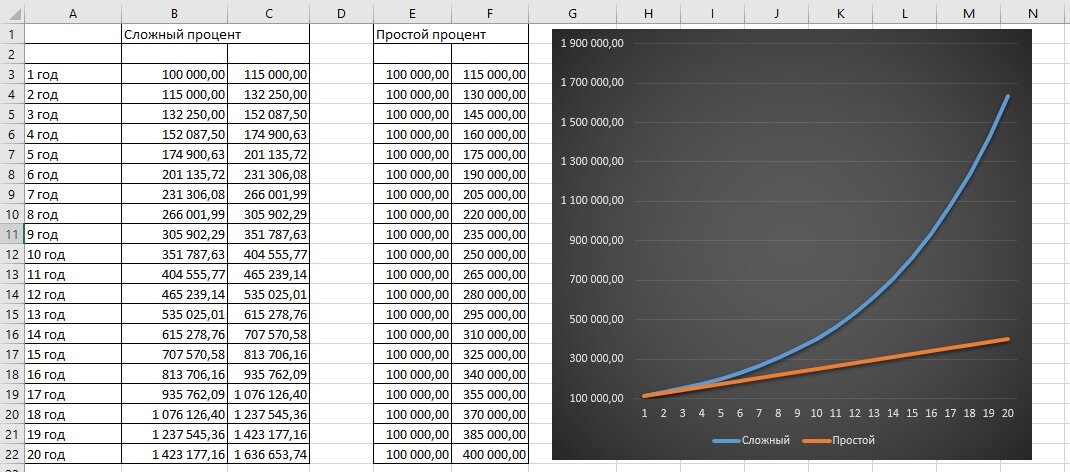1070x472 pixels.
Task: Select row 11 header
Action: 12,235
